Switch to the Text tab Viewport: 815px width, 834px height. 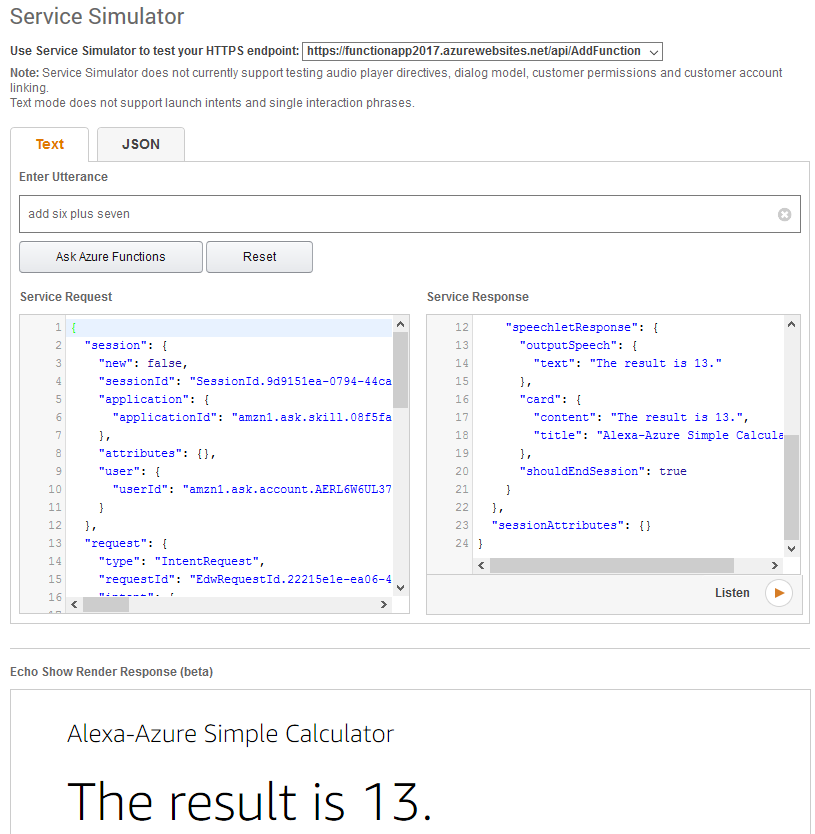point(49,144)
